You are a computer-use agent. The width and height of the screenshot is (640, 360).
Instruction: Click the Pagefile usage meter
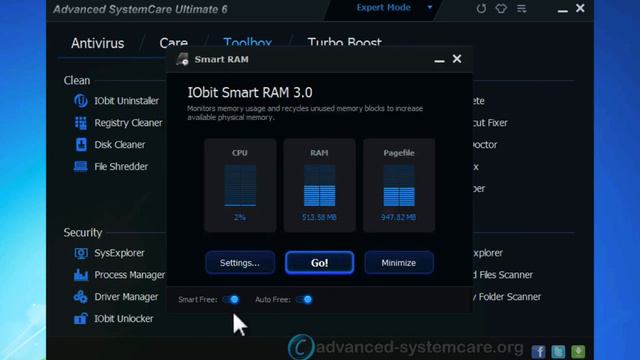399,186
